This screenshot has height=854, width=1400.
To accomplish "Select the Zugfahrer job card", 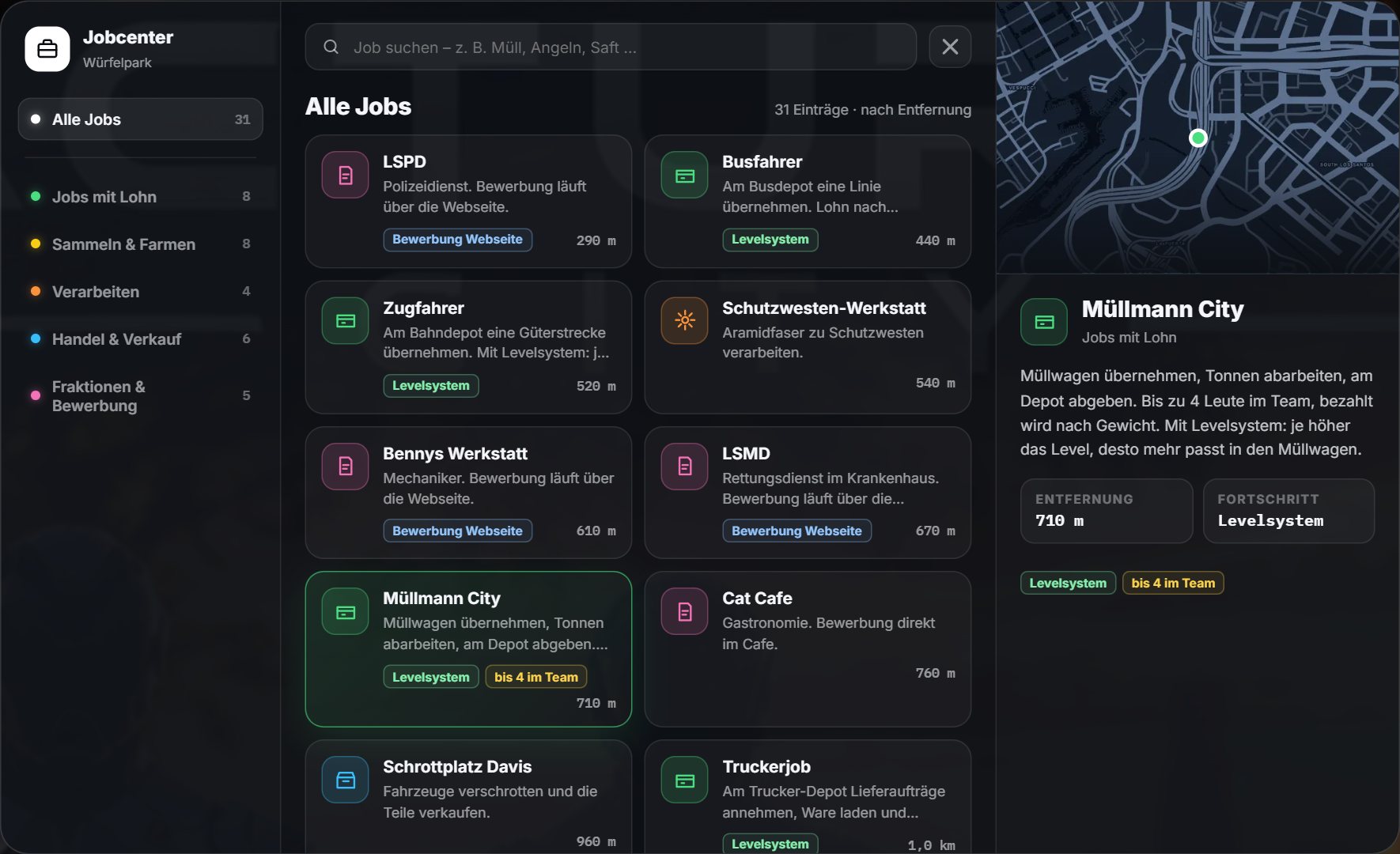I will (468, 347).
